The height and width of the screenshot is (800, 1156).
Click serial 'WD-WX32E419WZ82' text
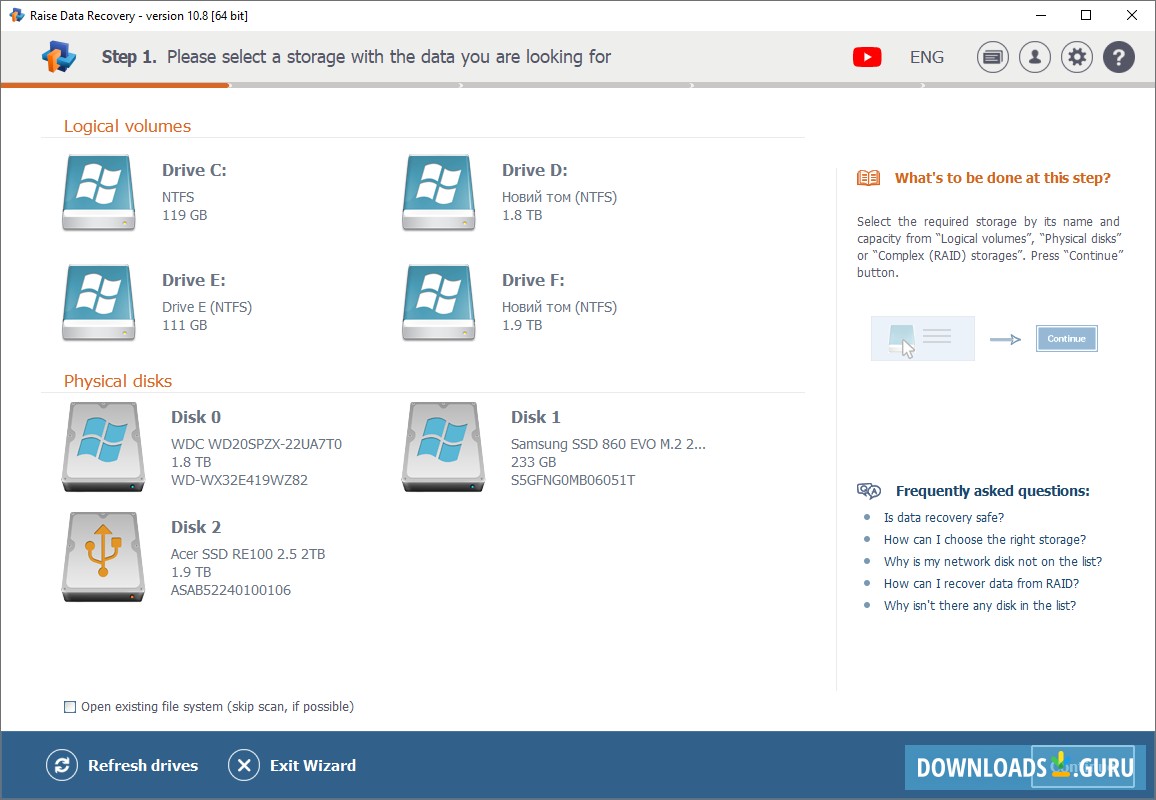(240, 480)
